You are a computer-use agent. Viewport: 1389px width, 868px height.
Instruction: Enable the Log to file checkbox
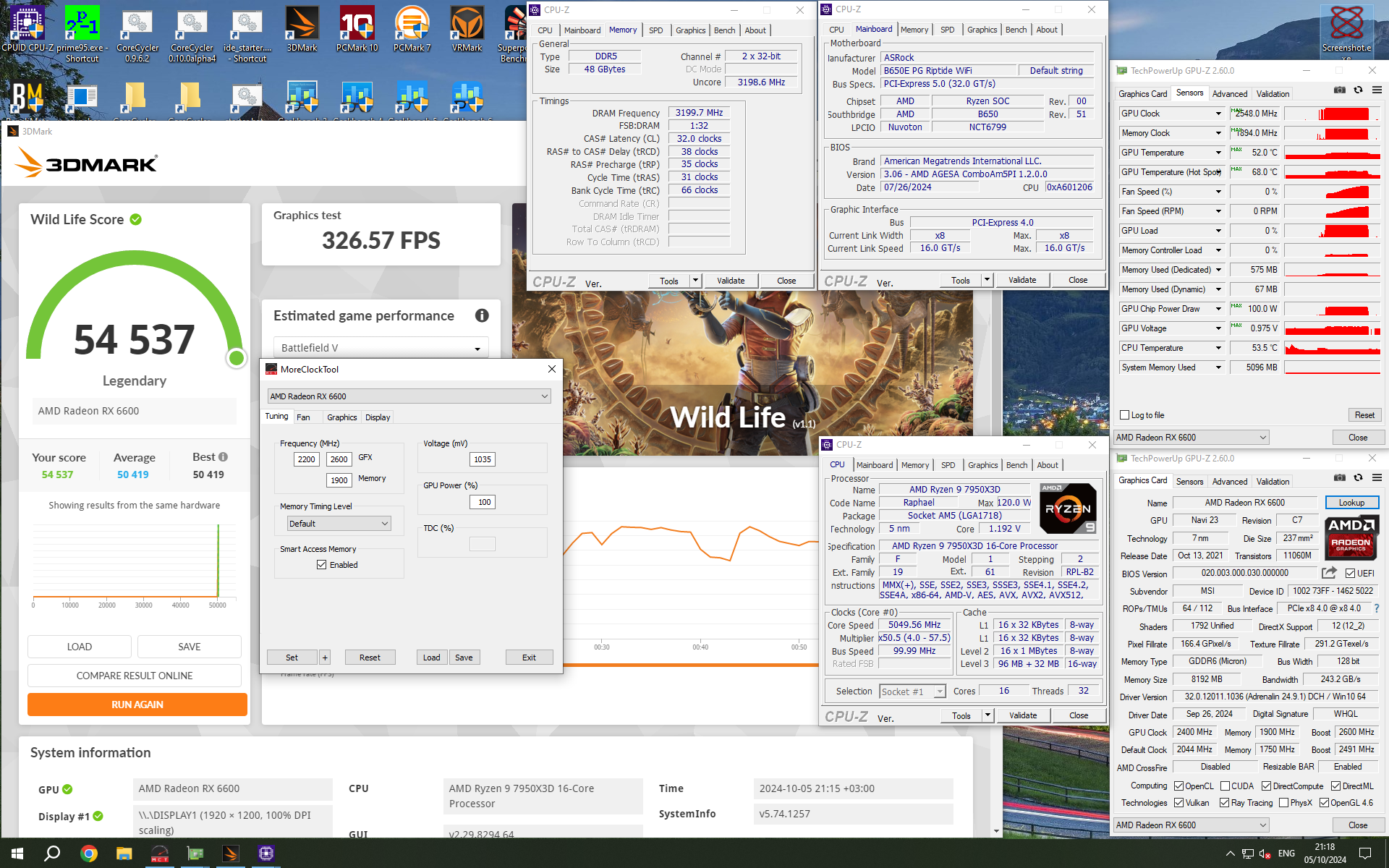[1124, 415]
